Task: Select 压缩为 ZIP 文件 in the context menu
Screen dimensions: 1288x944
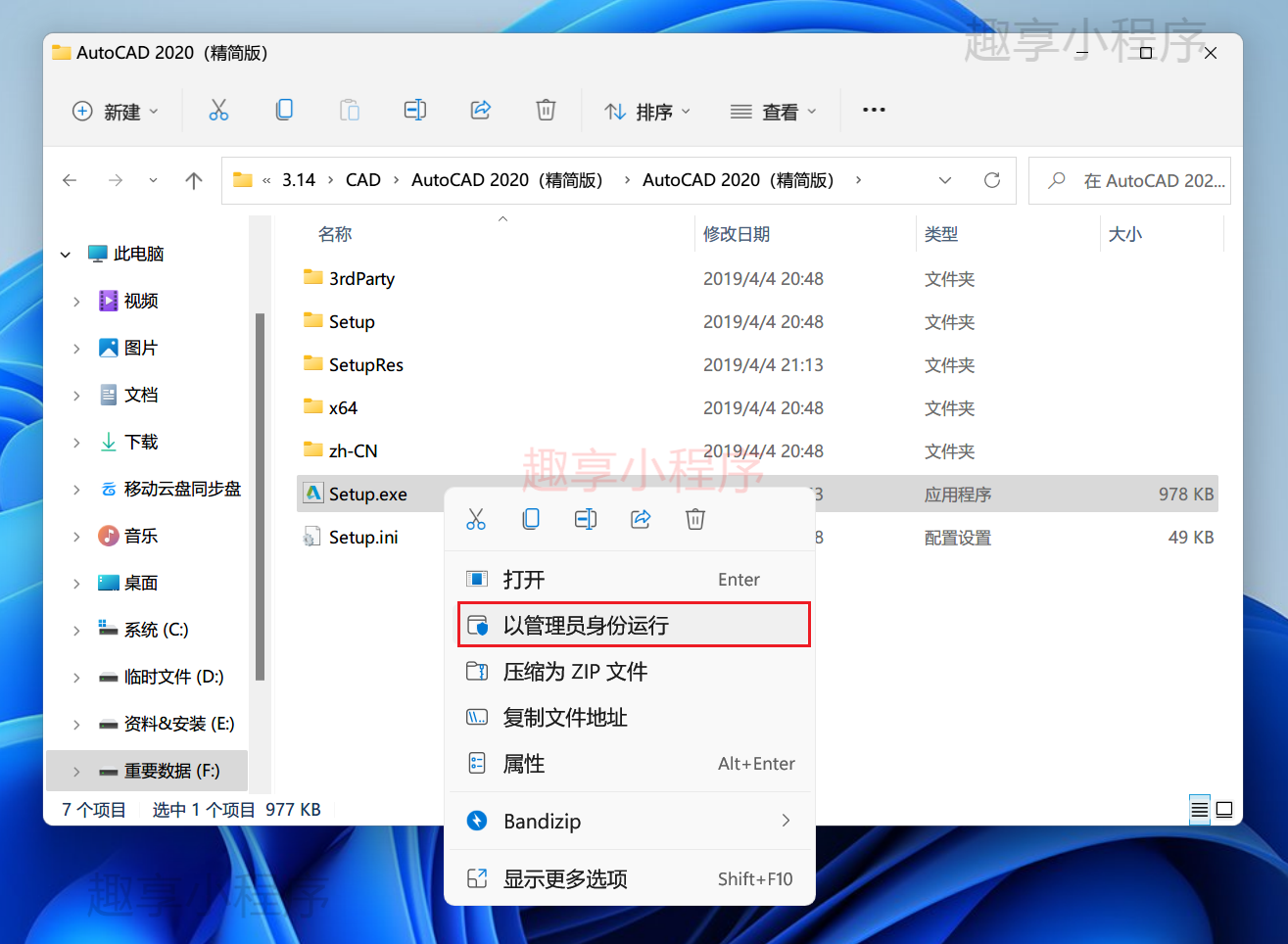Action: coord(630,672)
